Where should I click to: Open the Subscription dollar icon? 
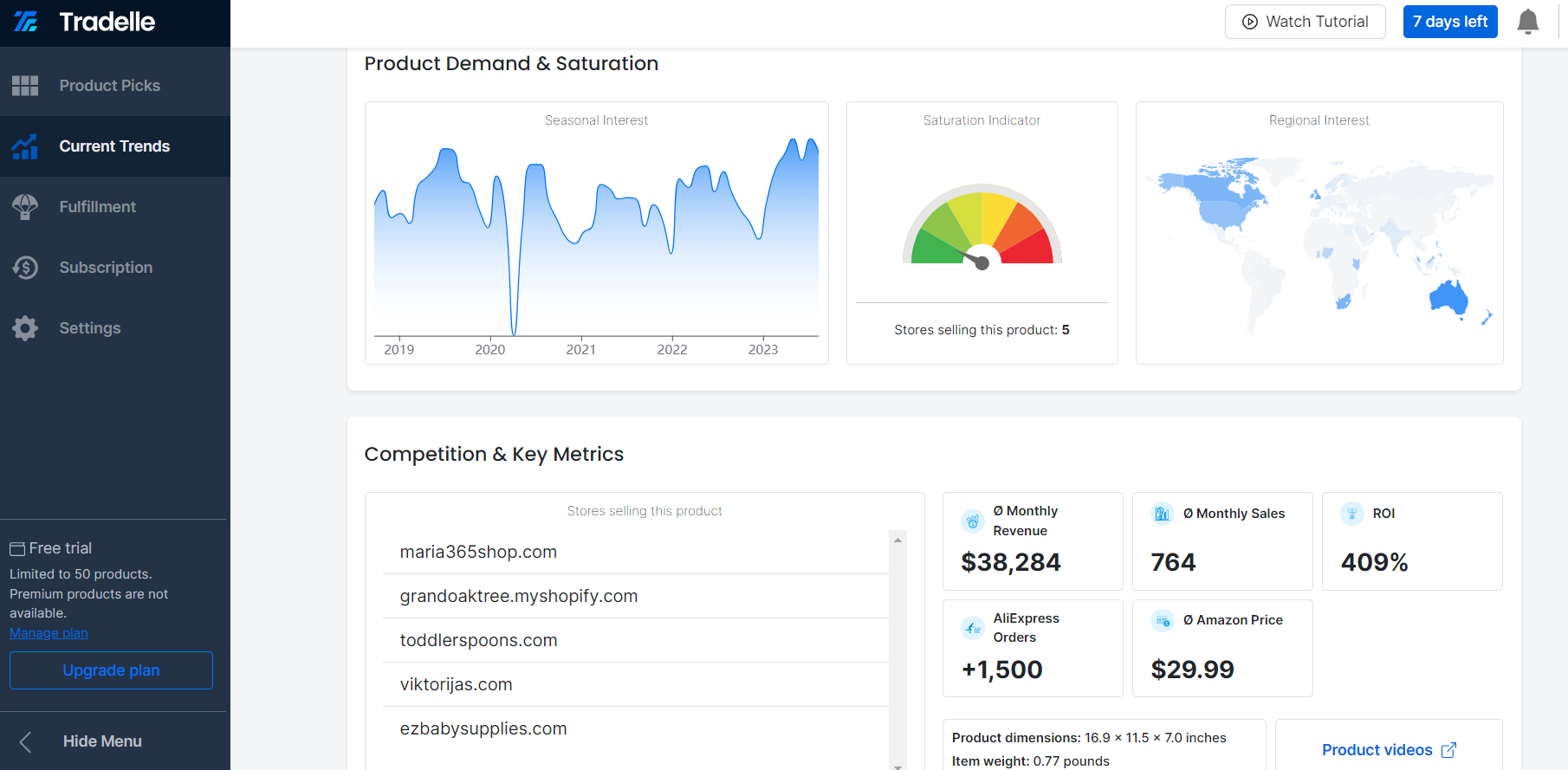pyautogui.click(x=25, y=268)
